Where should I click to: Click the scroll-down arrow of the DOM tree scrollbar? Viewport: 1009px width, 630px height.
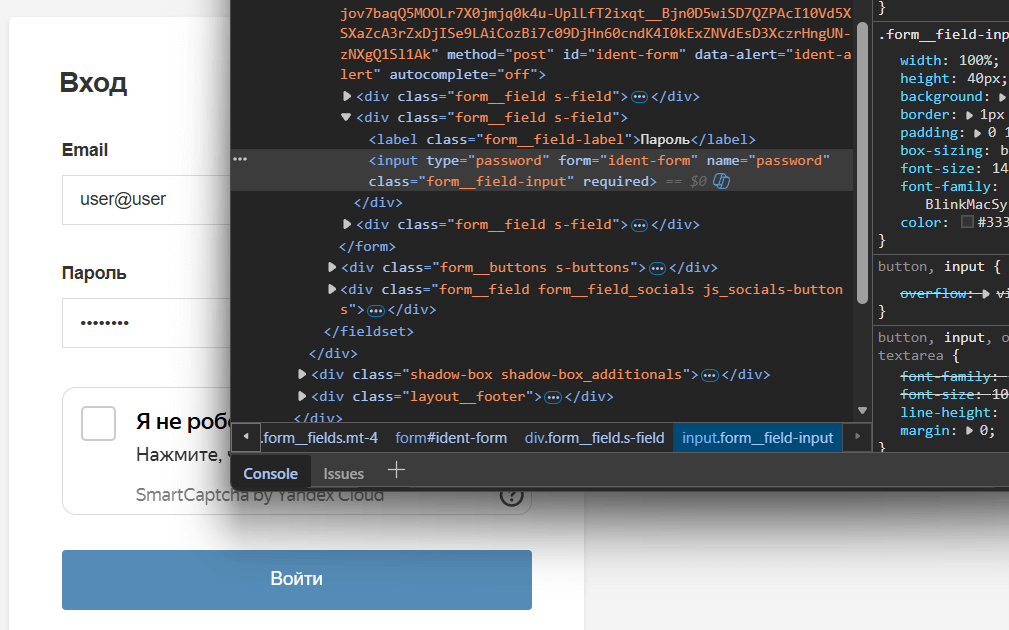click(862, 410)
